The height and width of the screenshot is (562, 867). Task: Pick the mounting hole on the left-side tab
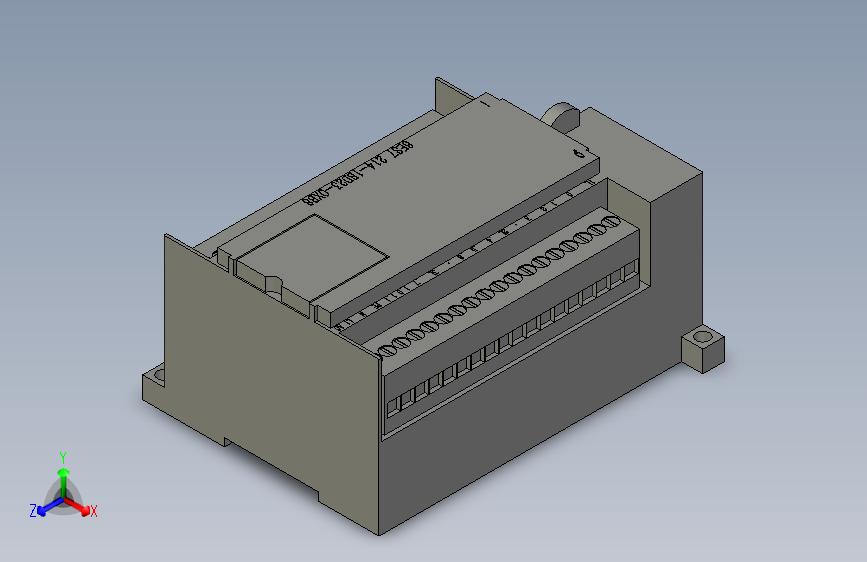point(160,375)
